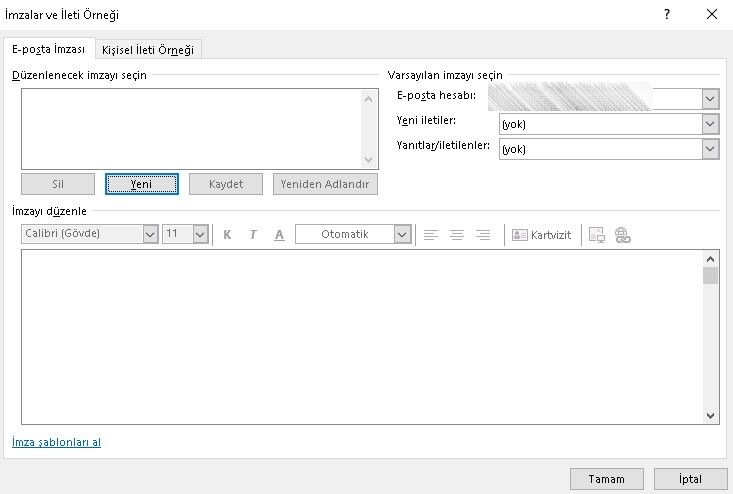This screenshot has width=733, height=494.
Task: Click signature list scroll up arrow
Action: [x=369, y=99]
